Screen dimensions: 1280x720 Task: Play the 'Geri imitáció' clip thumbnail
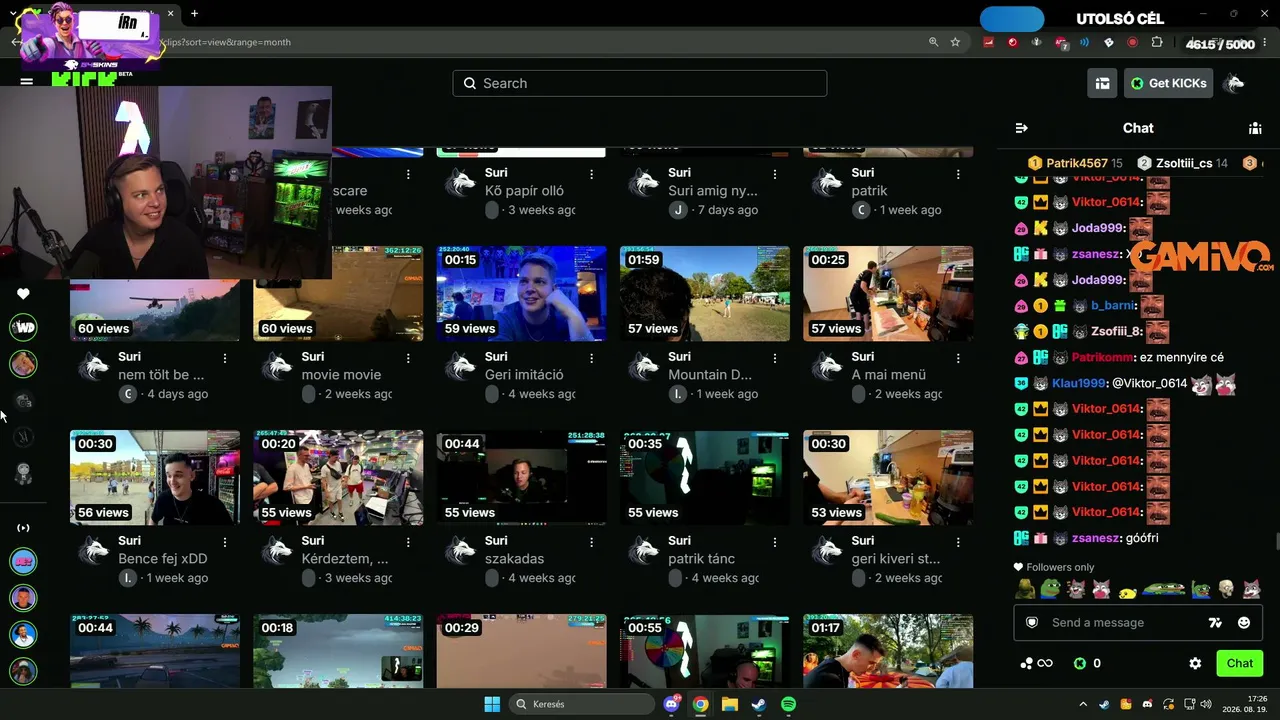pos(521,294)
